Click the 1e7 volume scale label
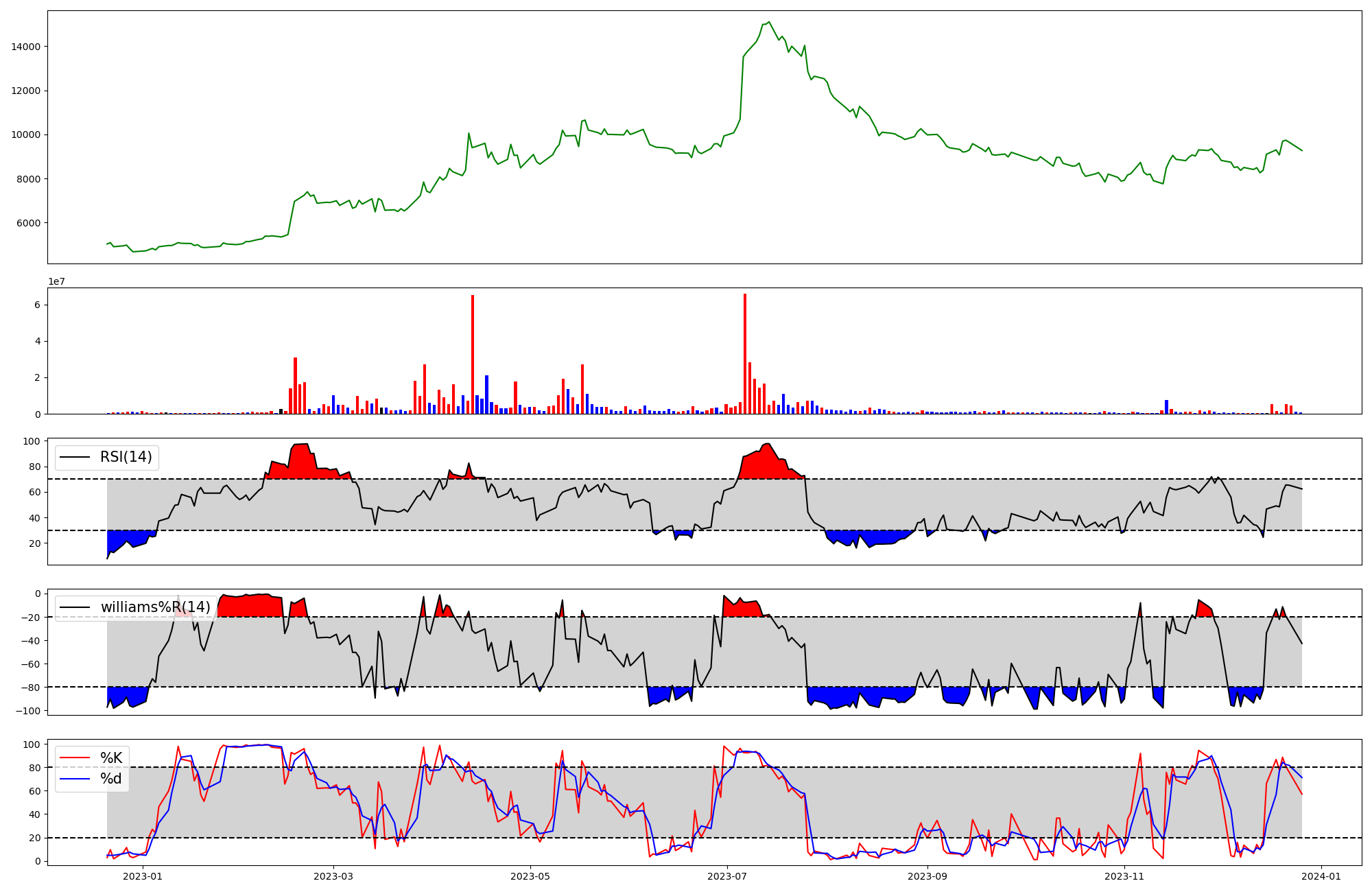 click(56, 281)
